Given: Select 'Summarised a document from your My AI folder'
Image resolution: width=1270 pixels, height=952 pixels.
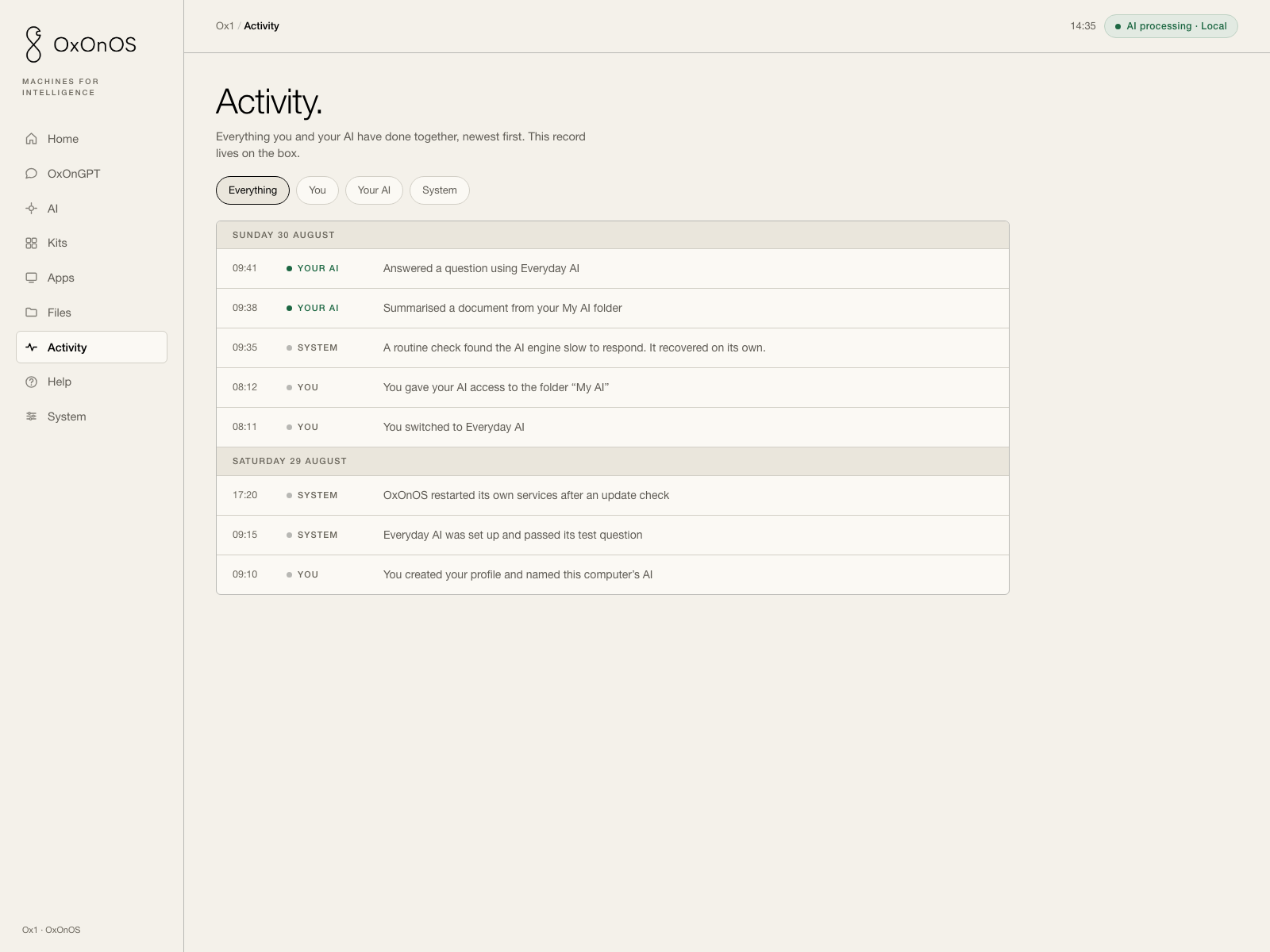Looking at the screenshot, I should (613, 308).
